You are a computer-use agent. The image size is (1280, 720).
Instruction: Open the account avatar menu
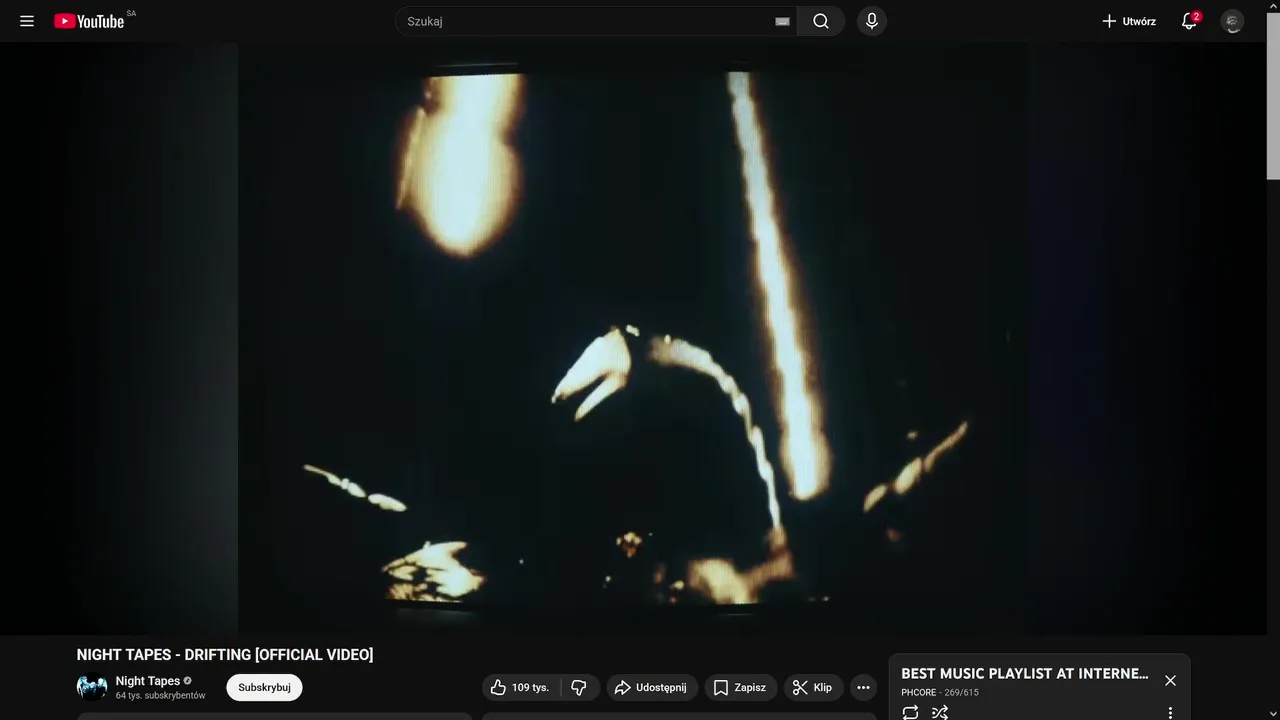click(x=1233, y=21)
